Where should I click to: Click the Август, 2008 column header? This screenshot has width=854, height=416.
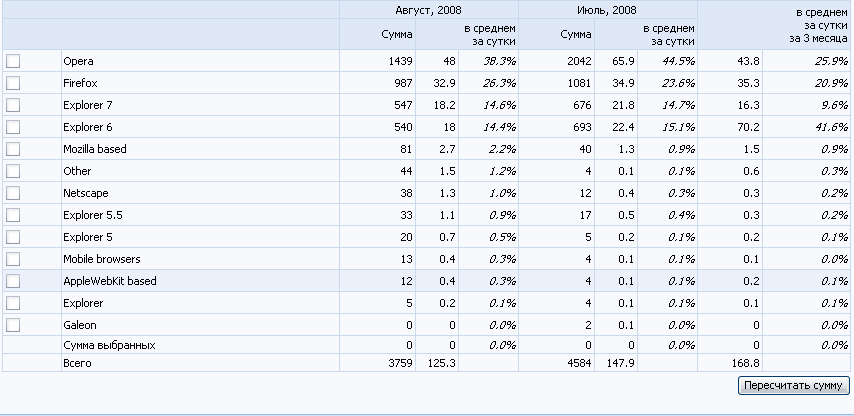(x=428, y=10)
